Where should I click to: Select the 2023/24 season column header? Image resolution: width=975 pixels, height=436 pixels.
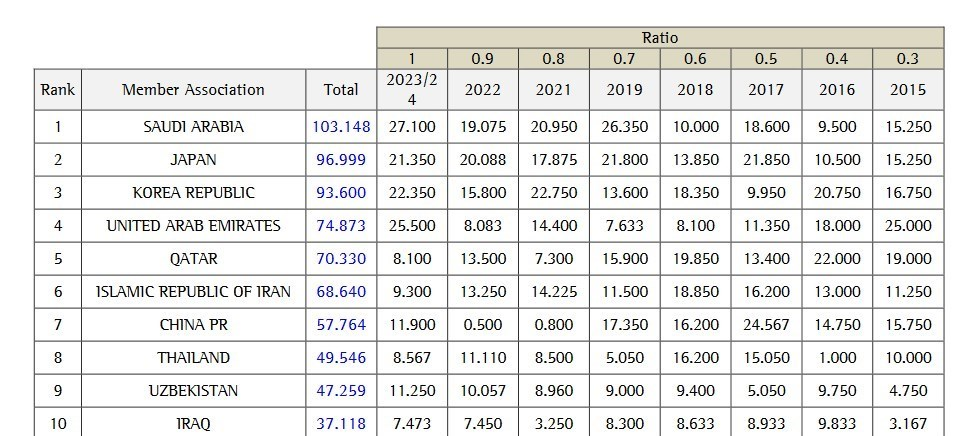pos(411,90)
